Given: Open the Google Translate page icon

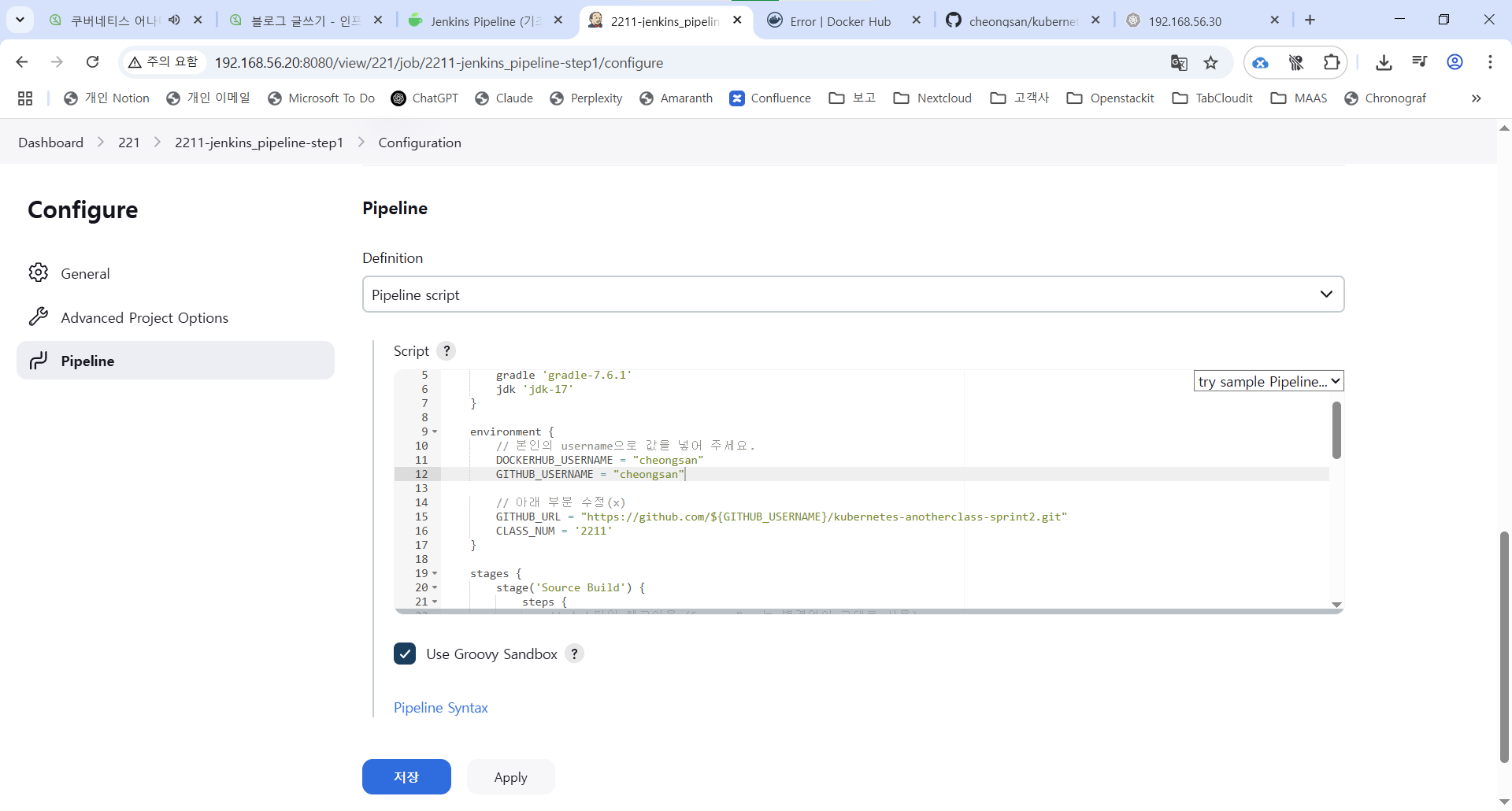Looking at the screenshot, I should coord(1179,63).
